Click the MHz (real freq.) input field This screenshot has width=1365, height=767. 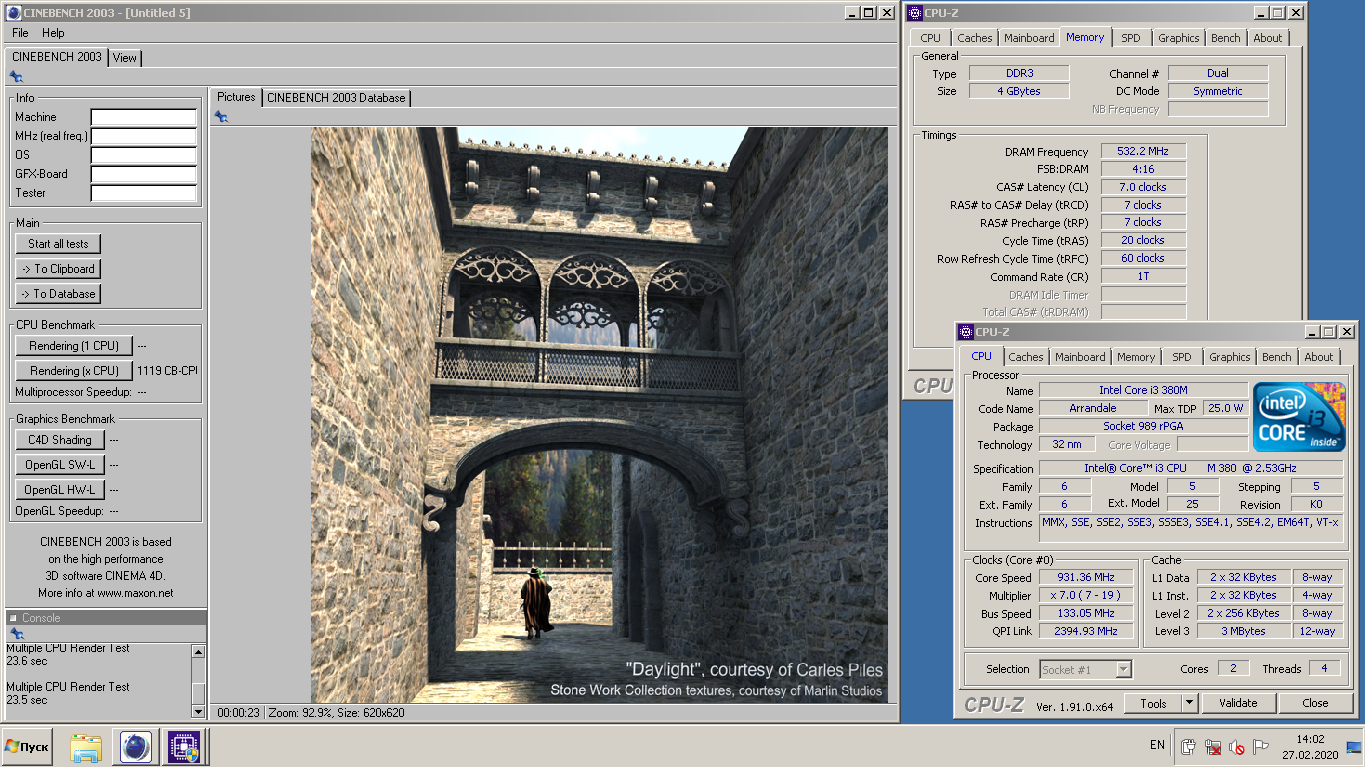tap(144, 137)
